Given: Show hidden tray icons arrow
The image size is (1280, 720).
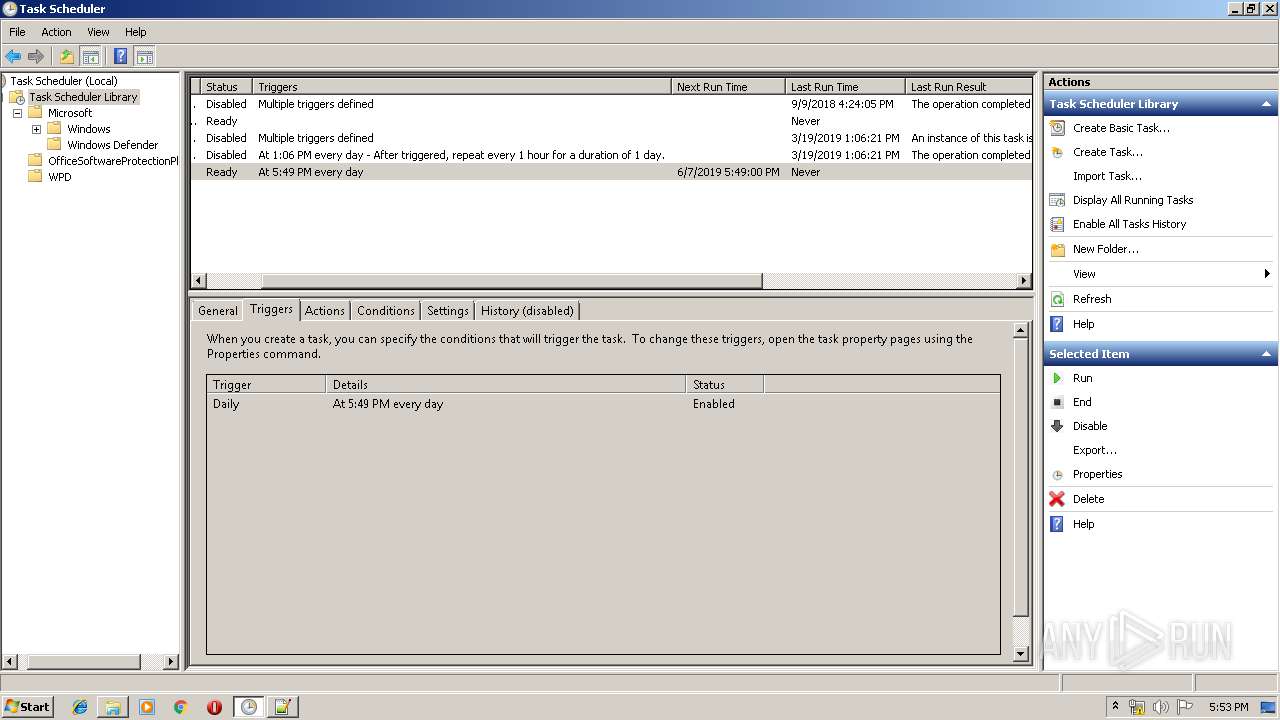Looking at the screenshot, I should (x=1115, y=707).
